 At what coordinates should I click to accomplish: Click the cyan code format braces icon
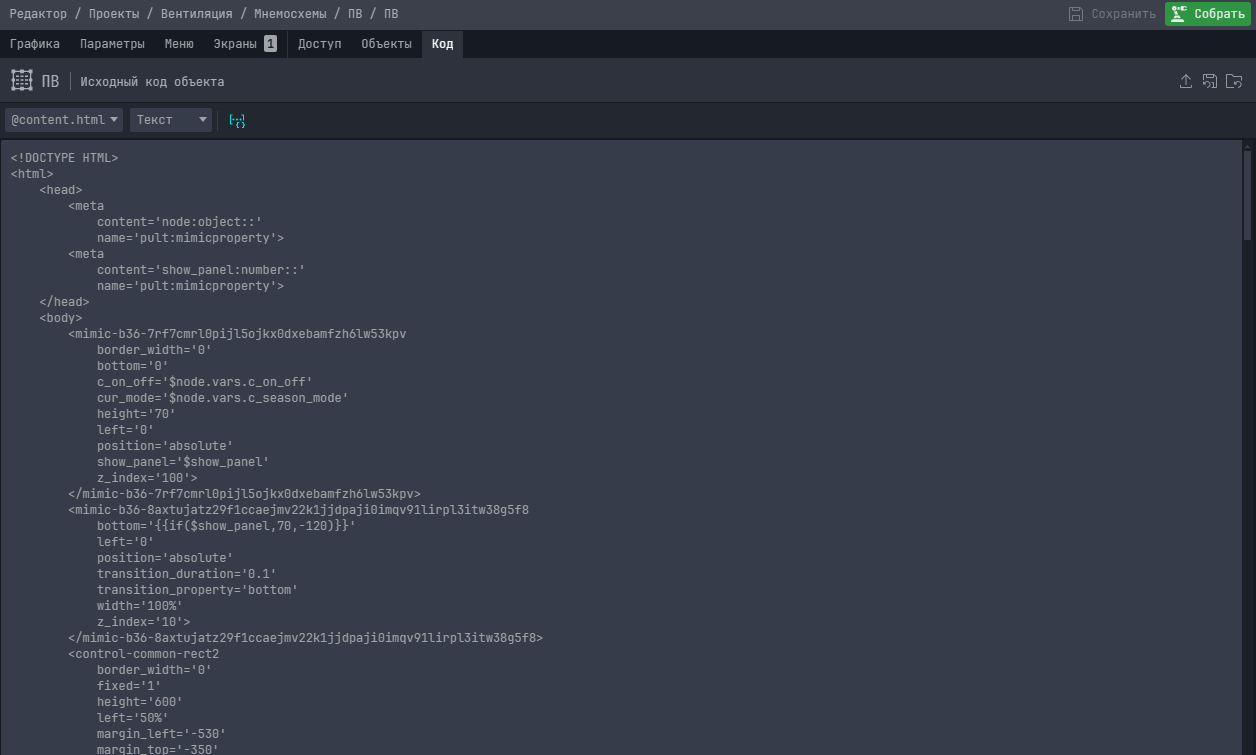[237, 120]
